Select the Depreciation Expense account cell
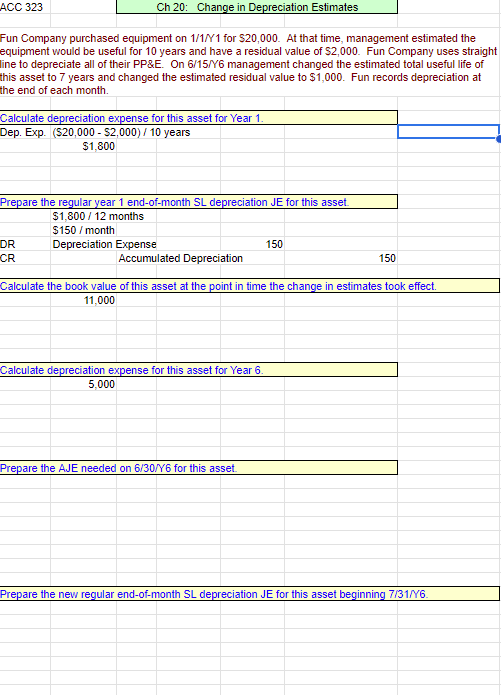This screenshot has width=501, height=695. [x=104, y=244]
